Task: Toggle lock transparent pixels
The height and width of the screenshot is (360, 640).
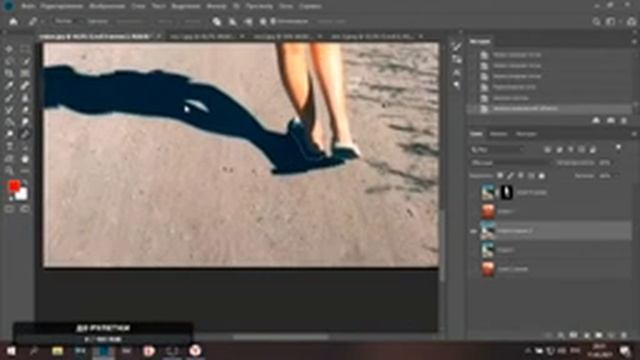Action: pyautogui.click(x=500, y=176)
